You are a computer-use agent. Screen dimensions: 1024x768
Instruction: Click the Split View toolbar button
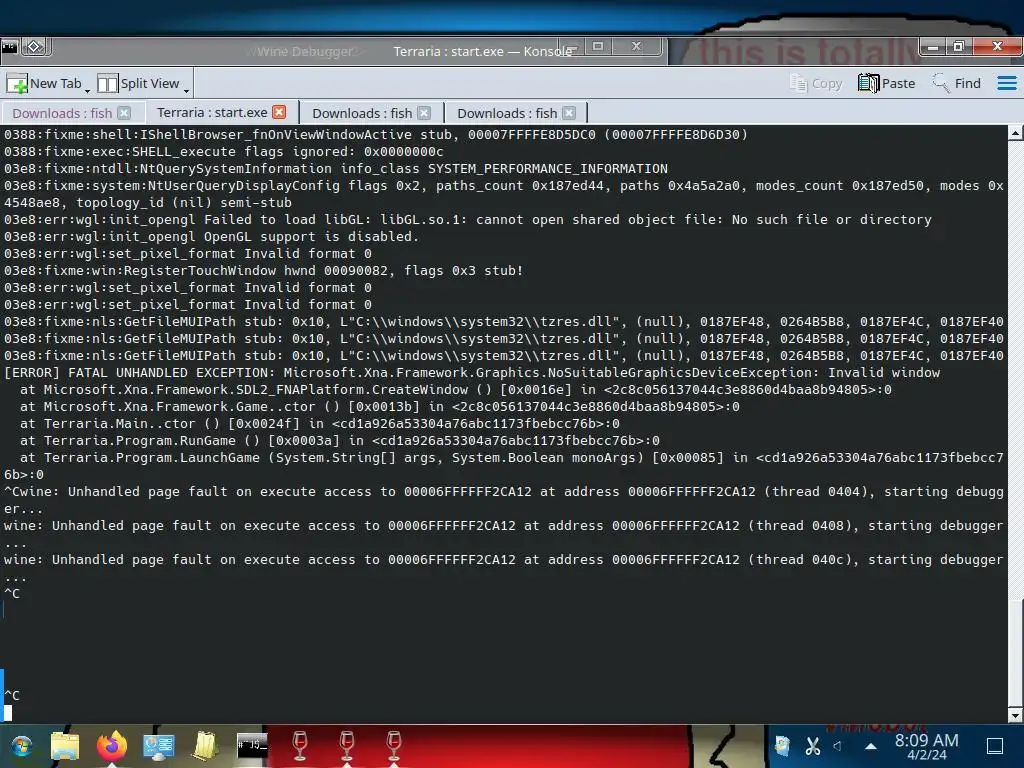point(138,84)
